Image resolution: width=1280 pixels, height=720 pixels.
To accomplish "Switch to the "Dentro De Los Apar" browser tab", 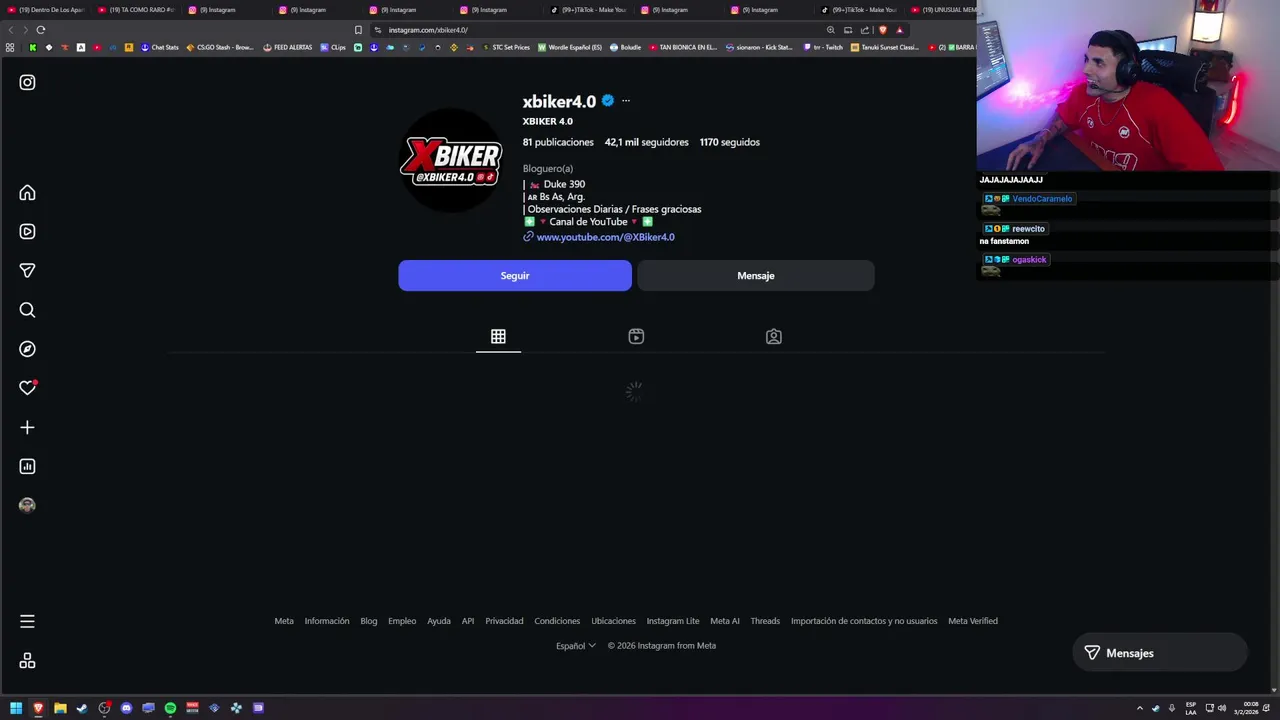I will 46,10.
